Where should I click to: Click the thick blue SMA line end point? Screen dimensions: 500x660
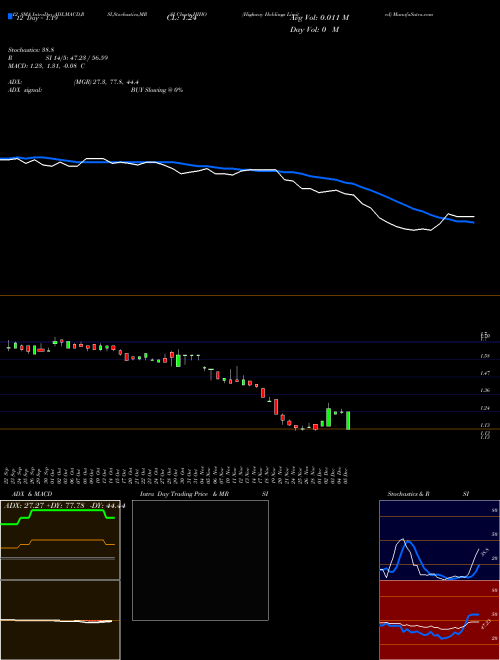click(473, 222)
